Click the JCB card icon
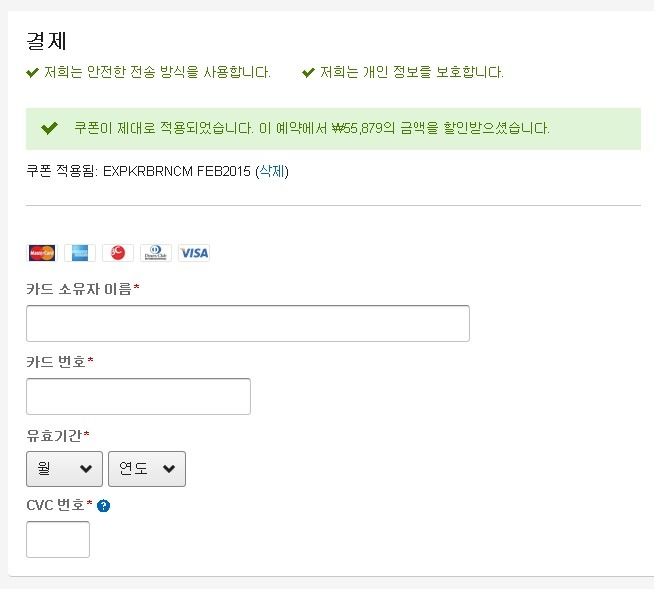The image size is (659, 596). (118, 253)
